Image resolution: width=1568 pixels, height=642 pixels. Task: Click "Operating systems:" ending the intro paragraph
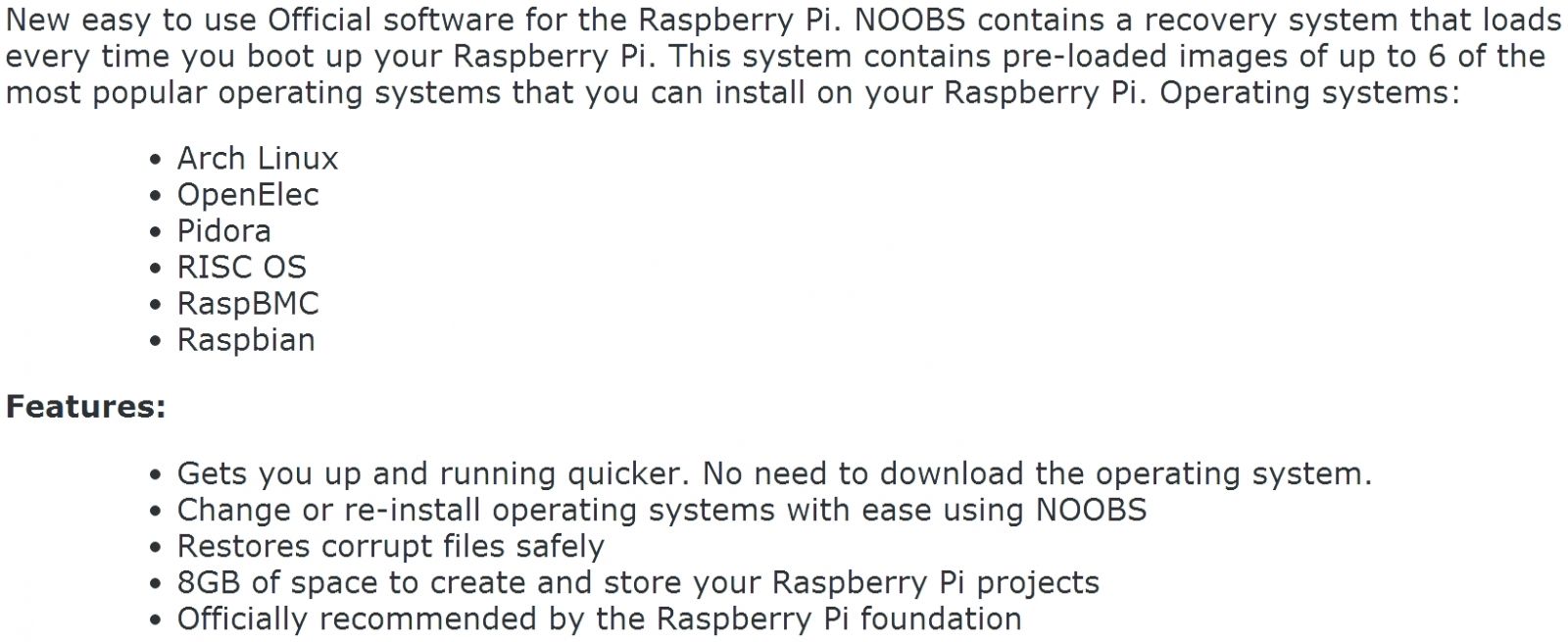coord(1309,93)
